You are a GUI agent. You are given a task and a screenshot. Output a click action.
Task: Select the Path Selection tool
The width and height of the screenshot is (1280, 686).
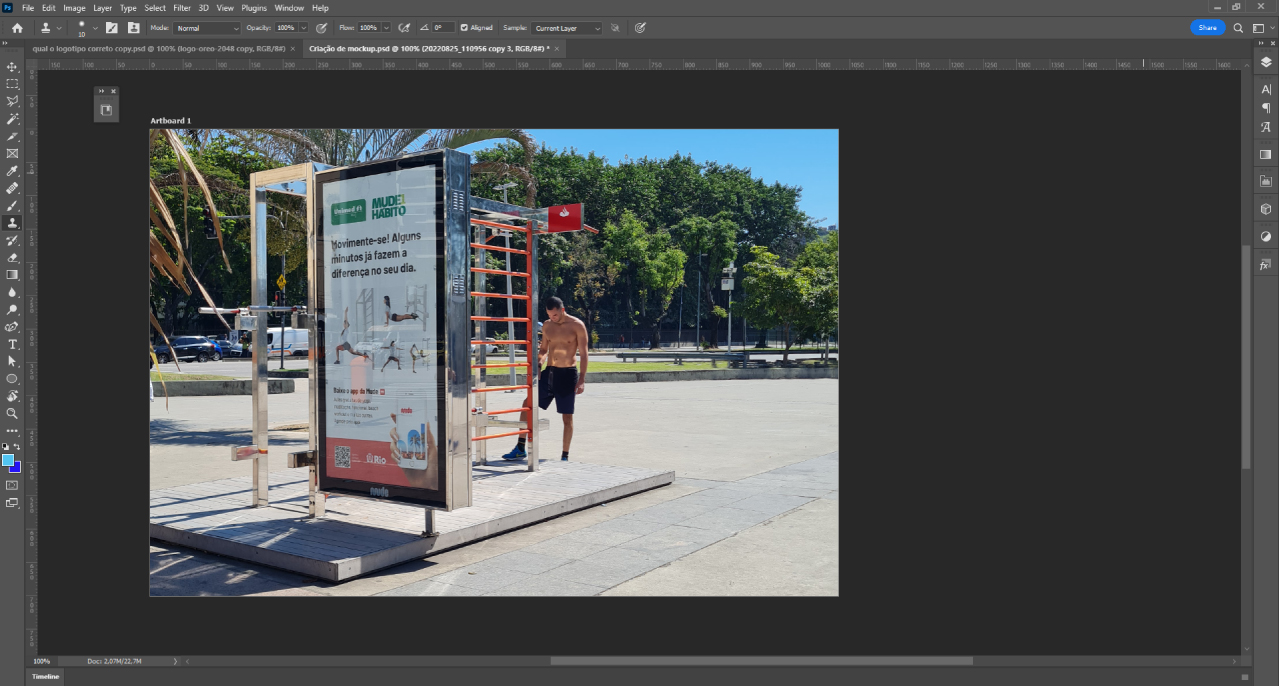(12, 361)
